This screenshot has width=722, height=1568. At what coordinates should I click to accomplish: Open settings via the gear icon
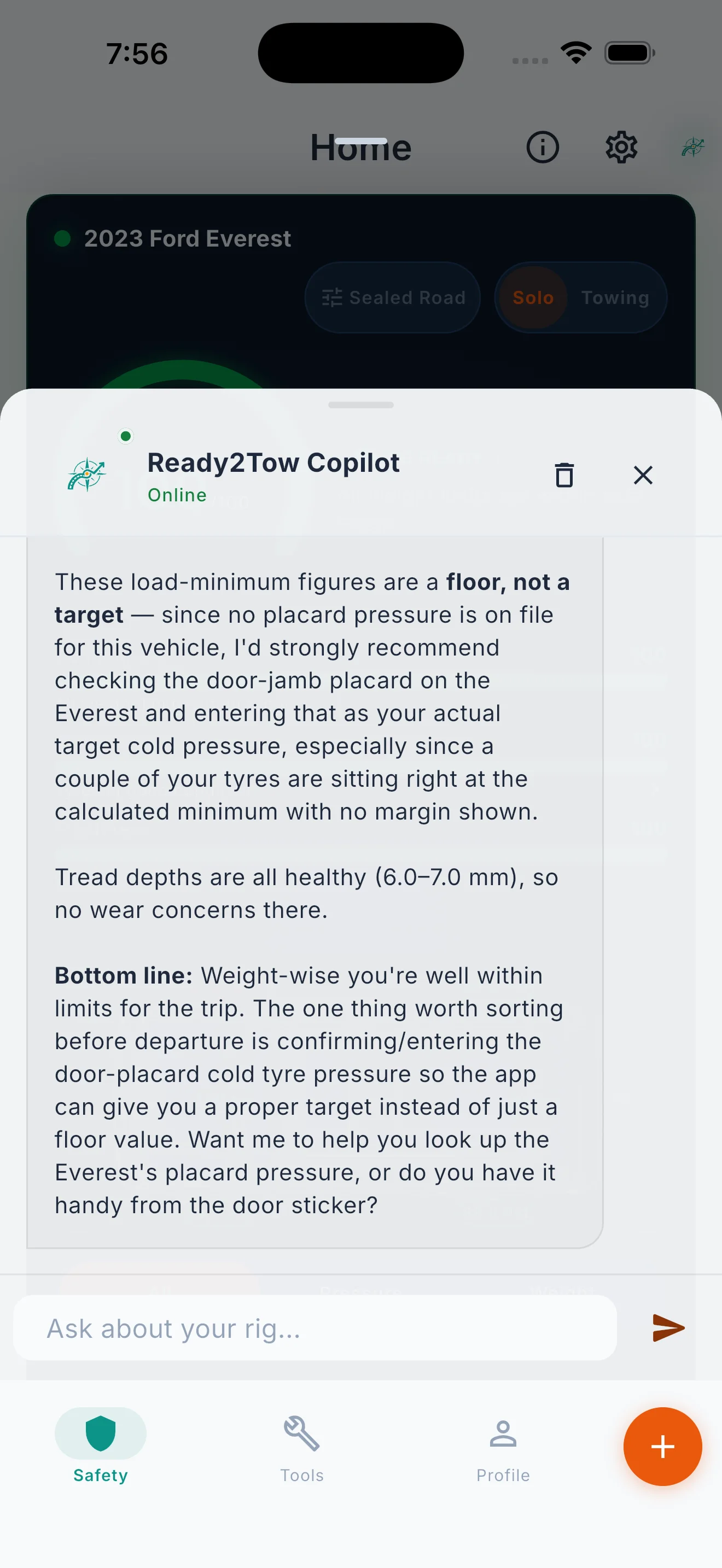pyautogui.click(x=621, y=147)
